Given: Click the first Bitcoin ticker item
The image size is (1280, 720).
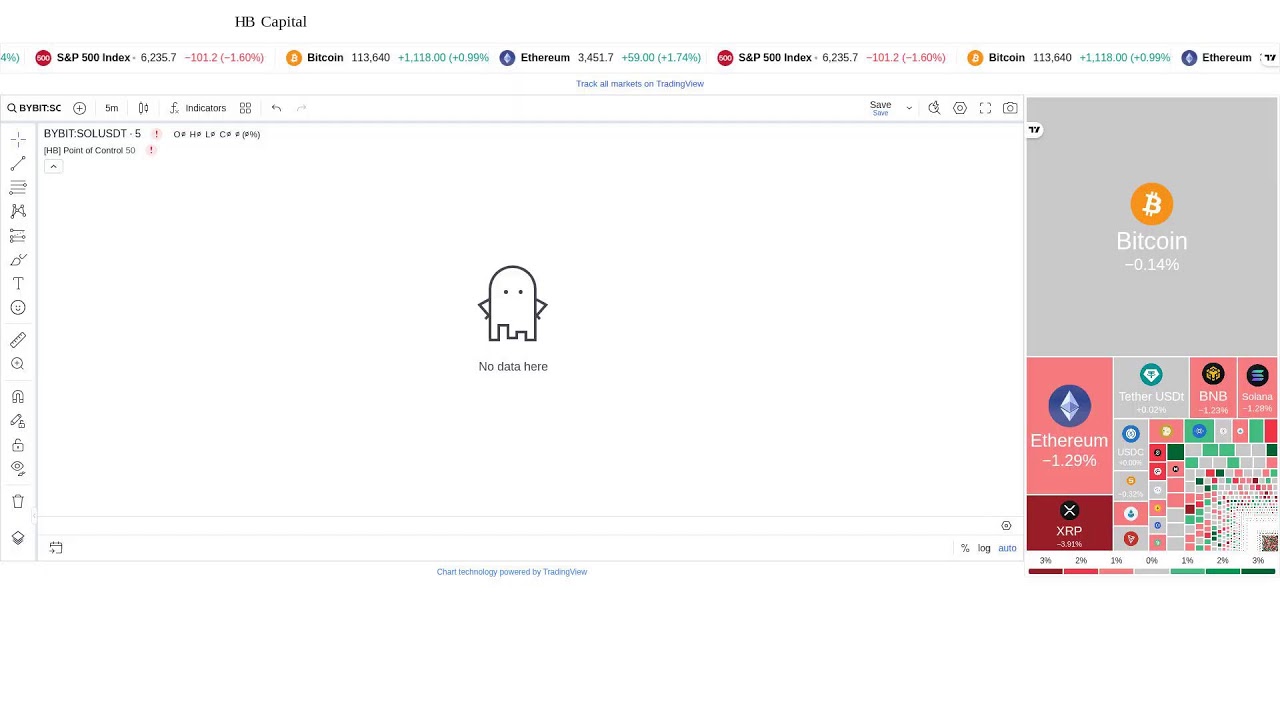Looking at the screenshot, I should click(x=387, y=58).
